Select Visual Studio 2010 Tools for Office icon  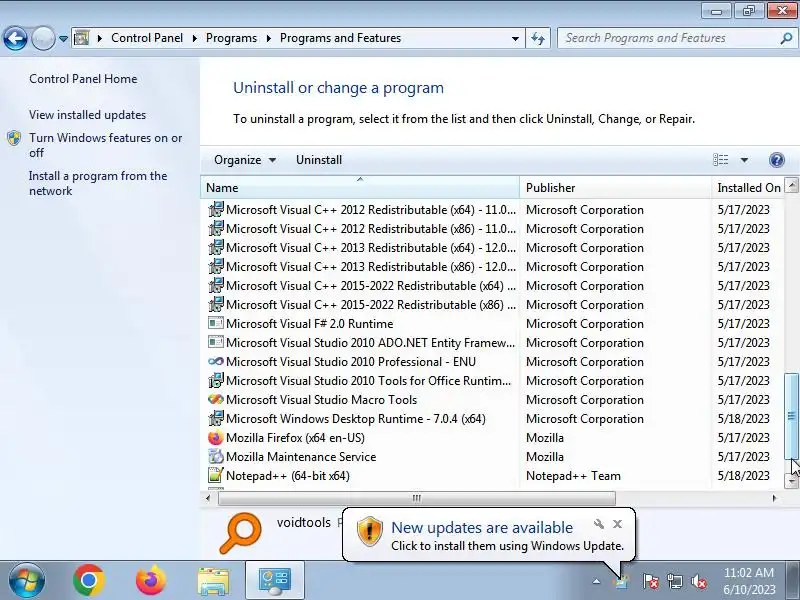click(x=216, y=380)
